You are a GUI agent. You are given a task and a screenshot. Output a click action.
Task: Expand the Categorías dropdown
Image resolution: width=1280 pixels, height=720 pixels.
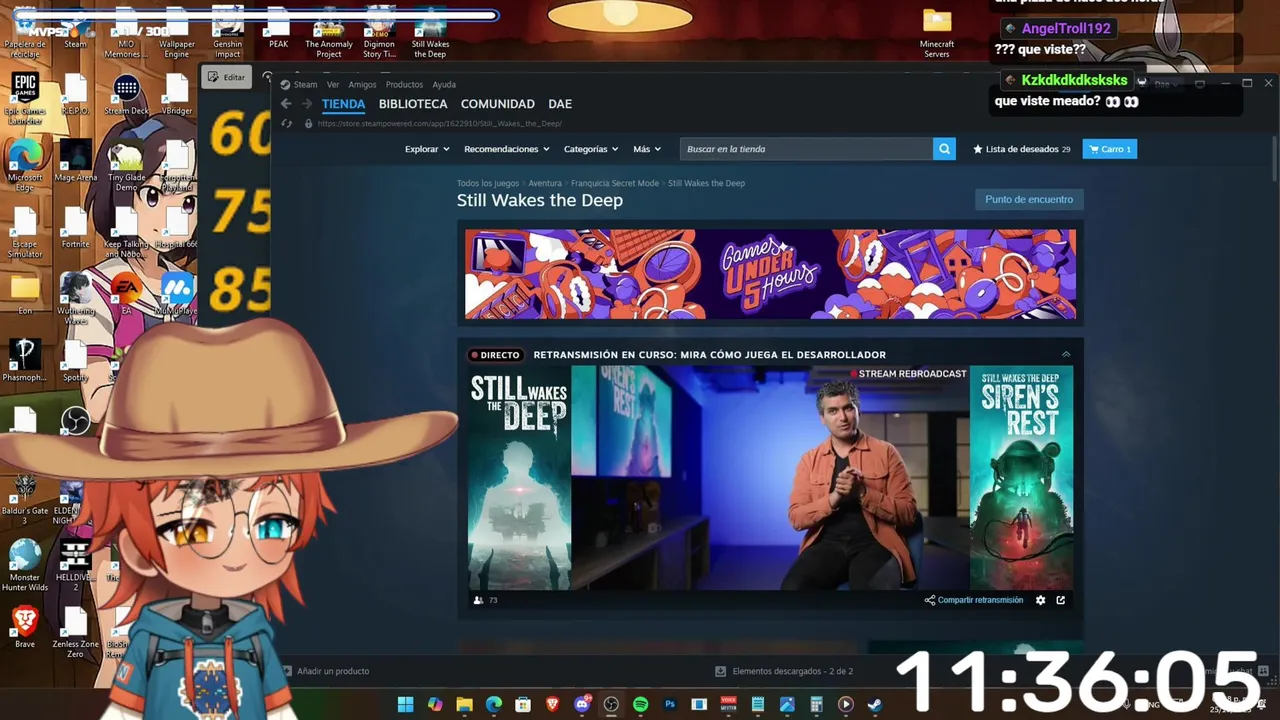tap(590, 149)
